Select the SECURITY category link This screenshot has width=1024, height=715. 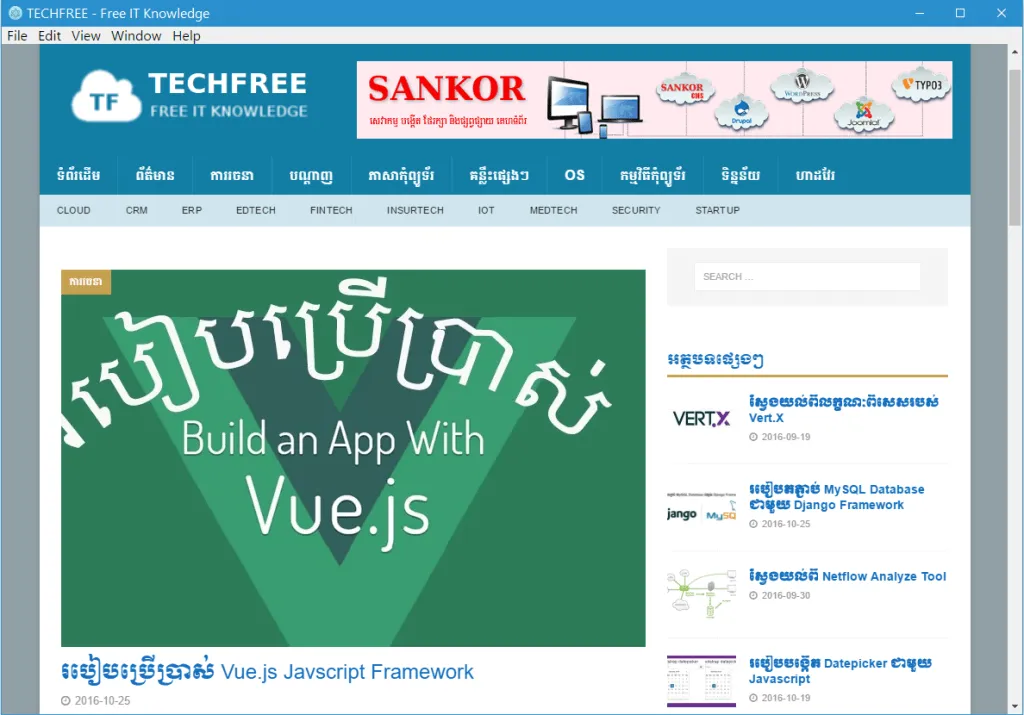636,210
